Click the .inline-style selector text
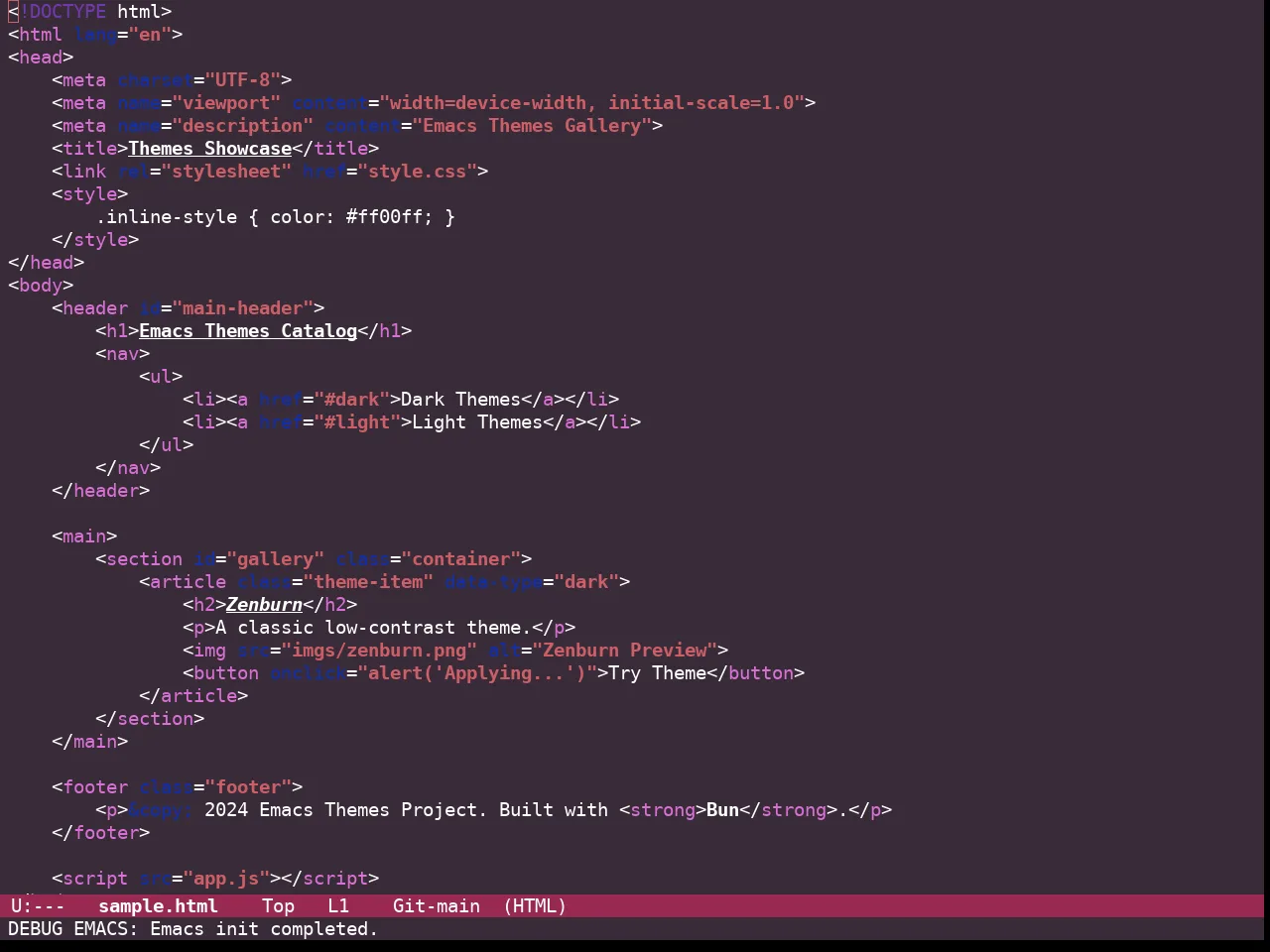Screen dimensions: 1270x952 pyautogui.click(x=167, y=217)
